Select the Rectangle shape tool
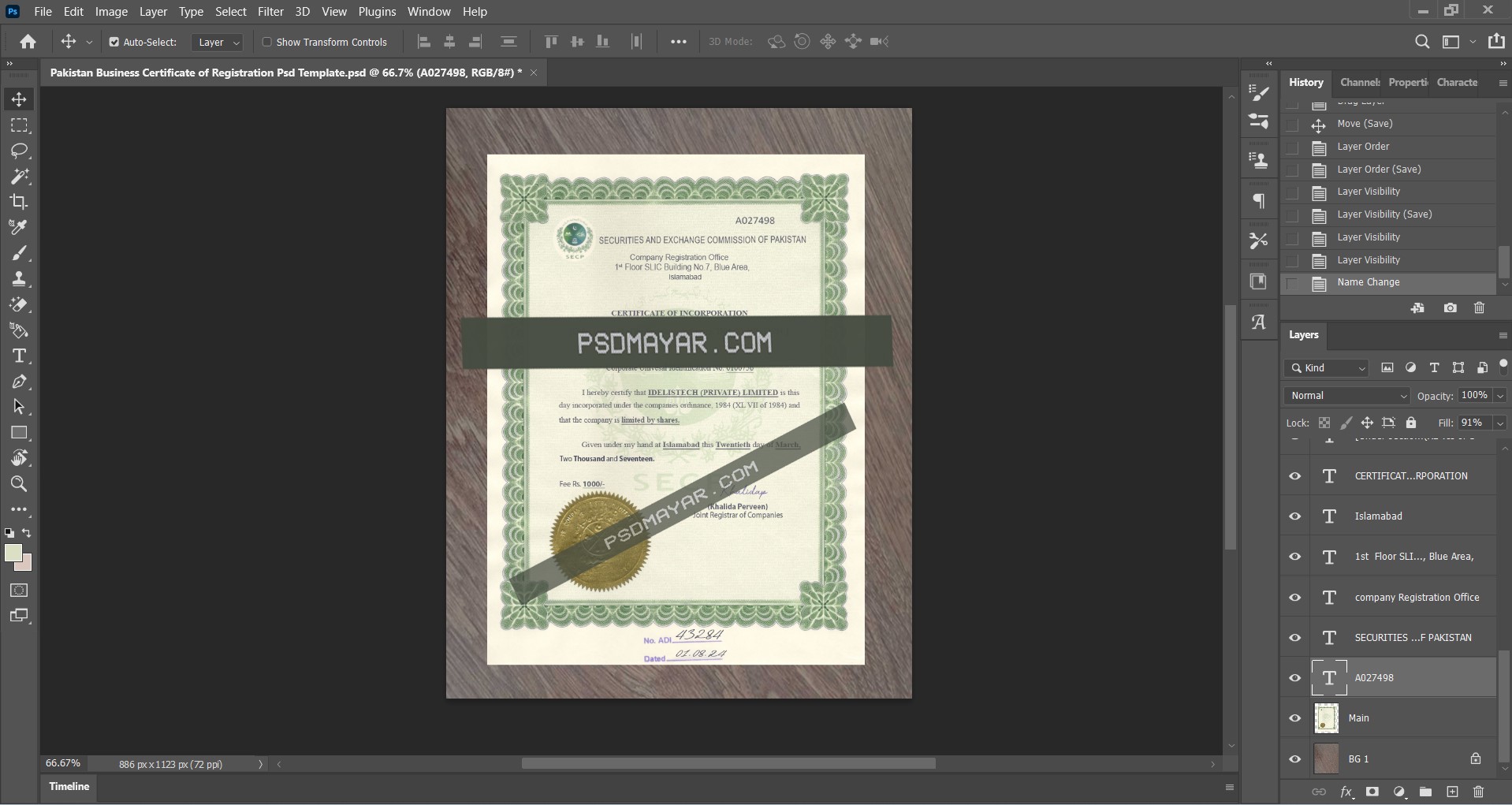The height and width of the screenshot is (805, 1512). pyautogui.click(x=19, y=433)
